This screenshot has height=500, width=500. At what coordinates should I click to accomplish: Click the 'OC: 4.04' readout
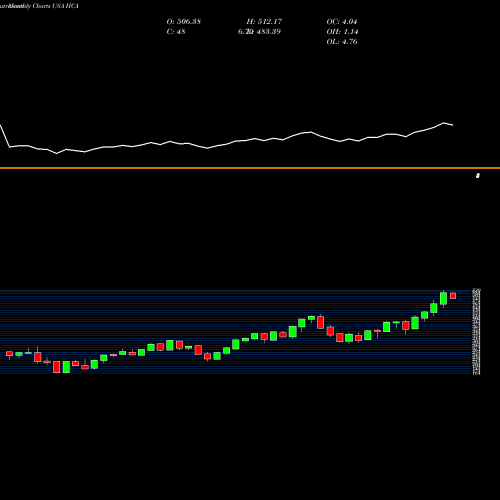click(x=342, y=22)
